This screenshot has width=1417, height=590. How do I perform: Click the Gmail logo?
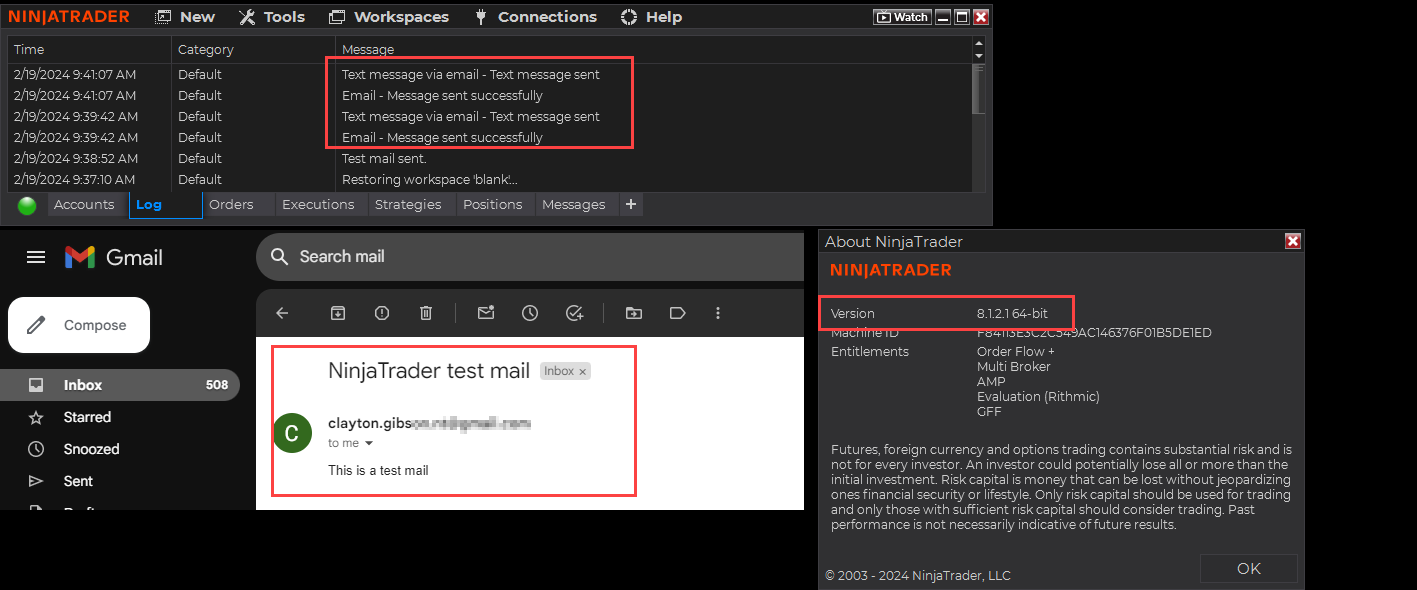click(x=113, y=257)
